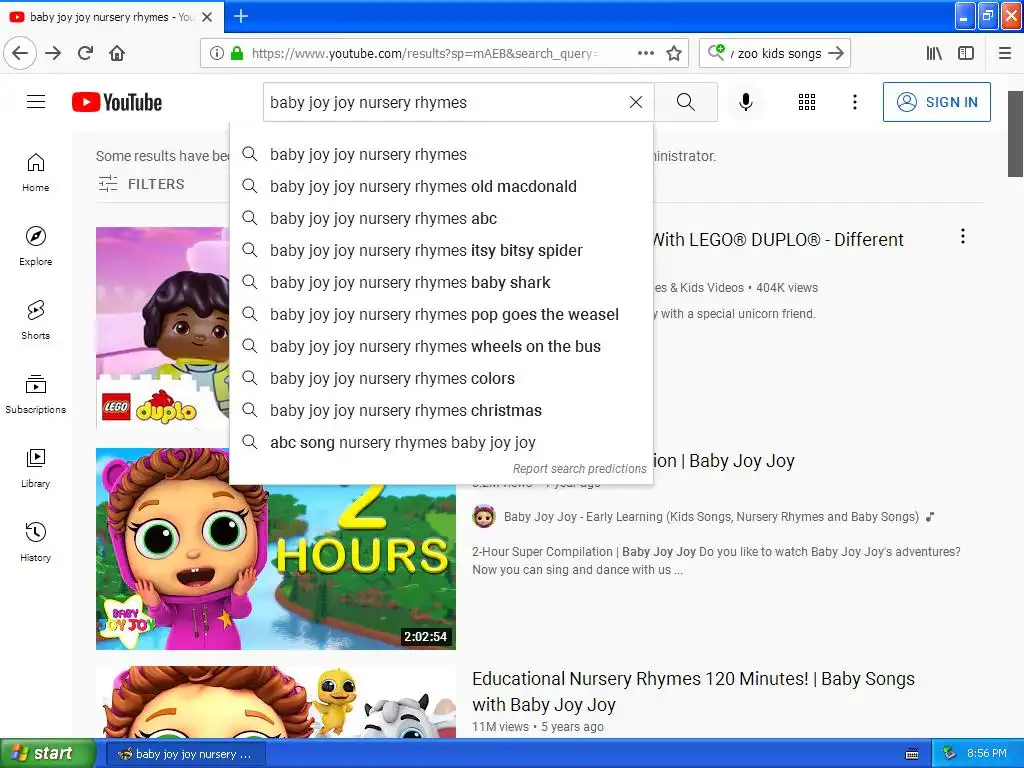The image size is (1024, 768).
Task: Clear the YouTube search box text
Action: tap(635, 102)
